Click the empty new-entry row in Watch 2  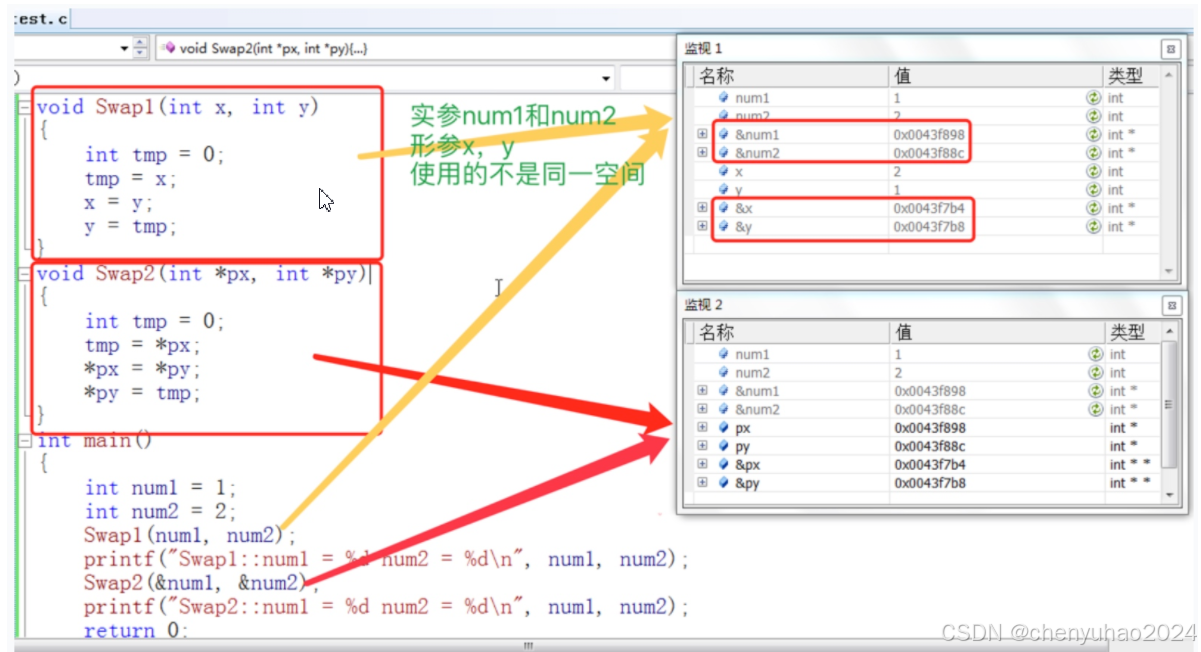[925, 500]
